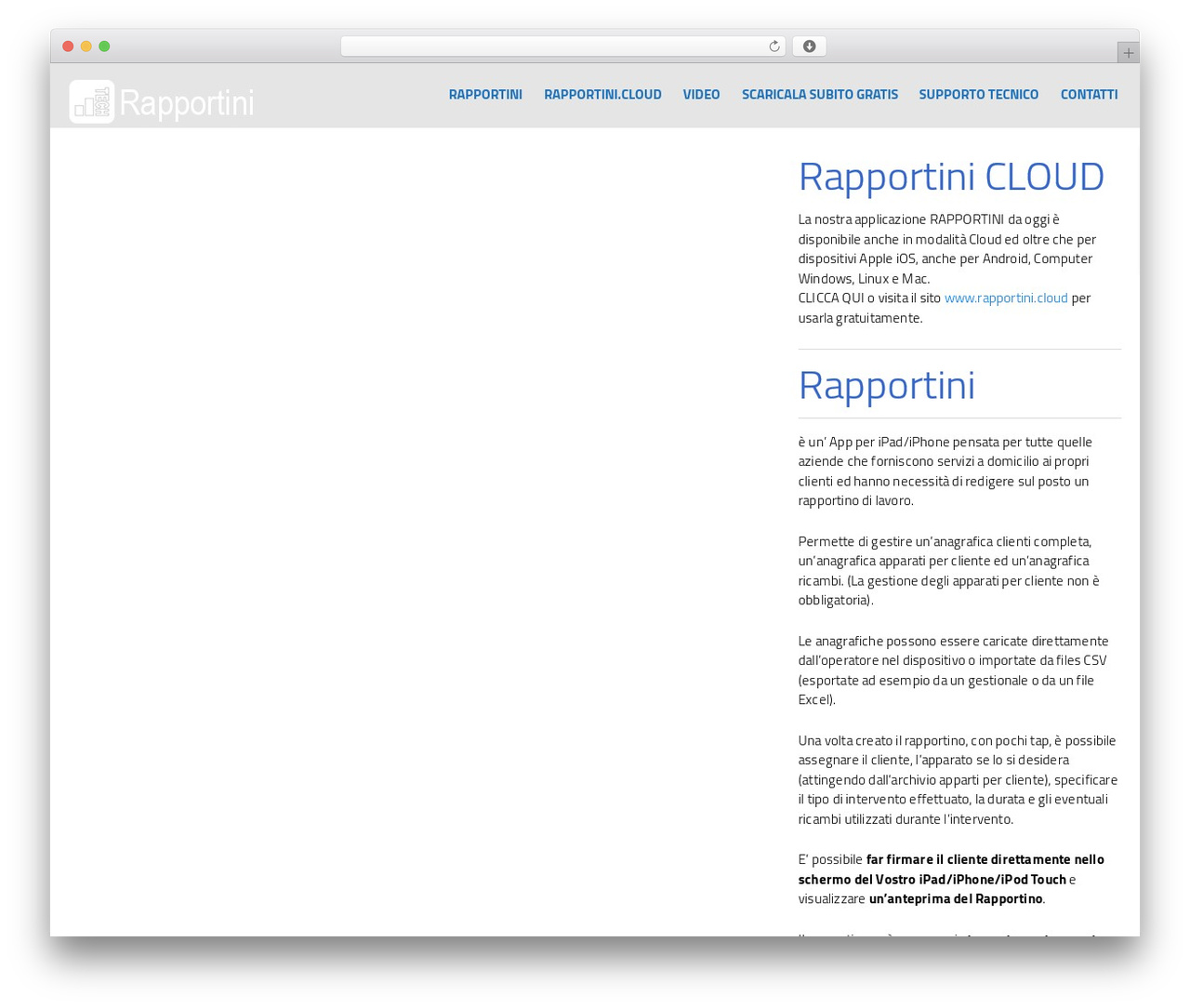Reload the page with refresh icon

click(773, 46)
